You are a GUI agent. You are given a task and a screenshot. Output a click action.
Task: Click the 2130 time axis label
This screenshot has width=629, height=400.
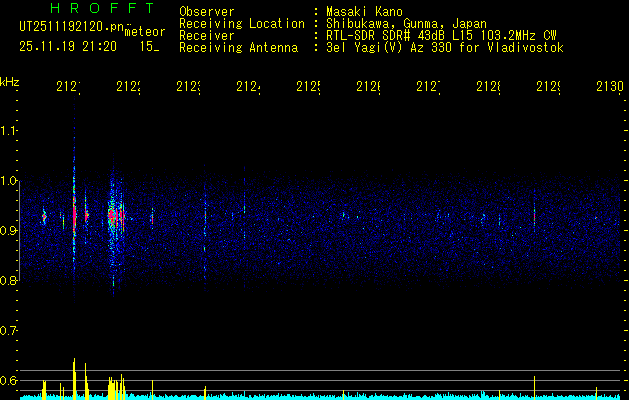click(610, 87)
